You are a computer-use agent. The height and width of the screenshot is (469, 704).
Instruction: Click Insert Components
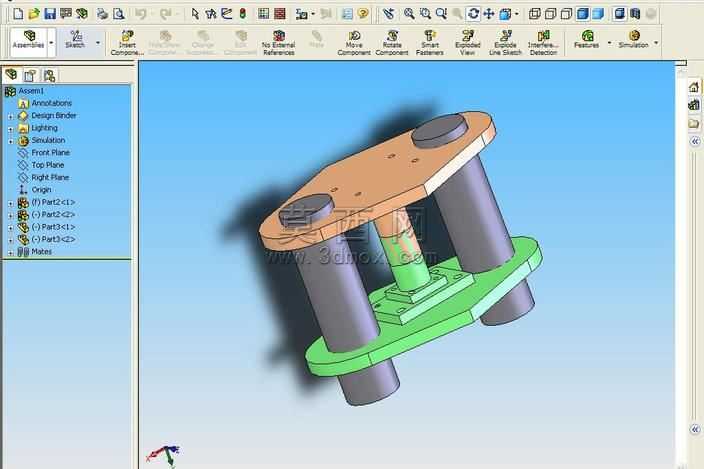pyautogui.click(x=127, y=43)
